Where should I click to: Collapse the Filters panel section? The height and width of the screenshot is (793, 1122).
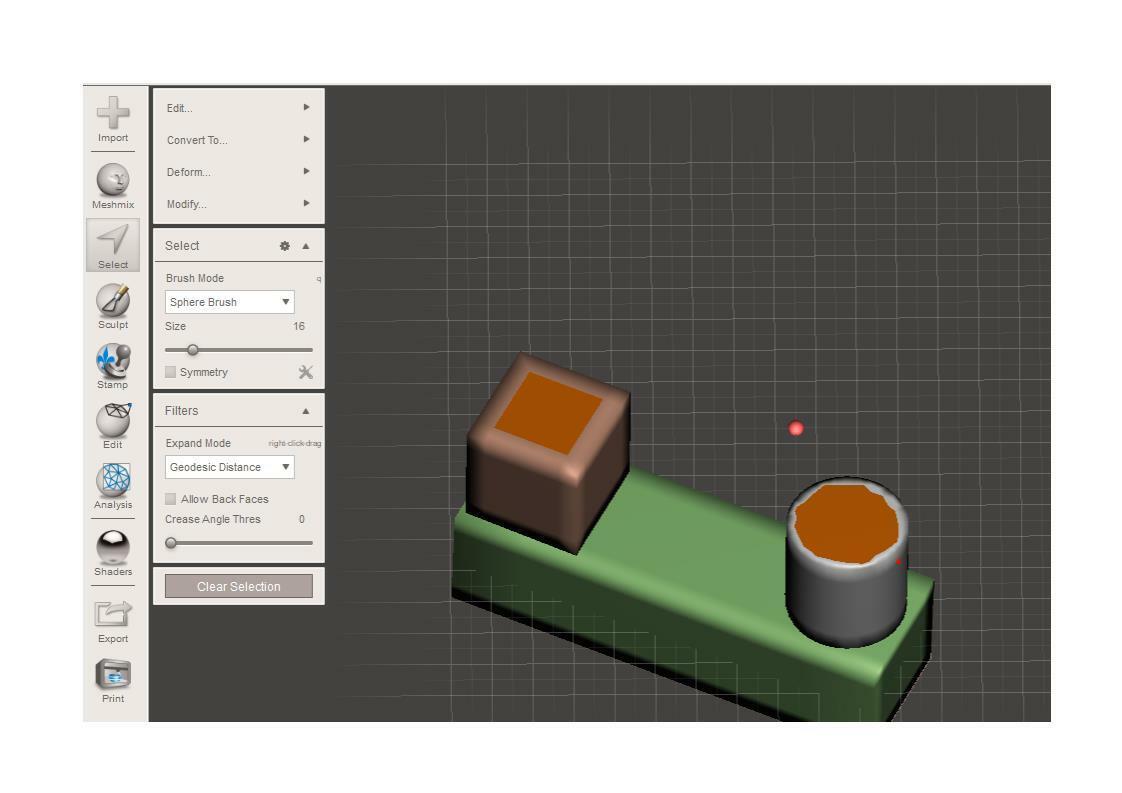tap(306, 411)
